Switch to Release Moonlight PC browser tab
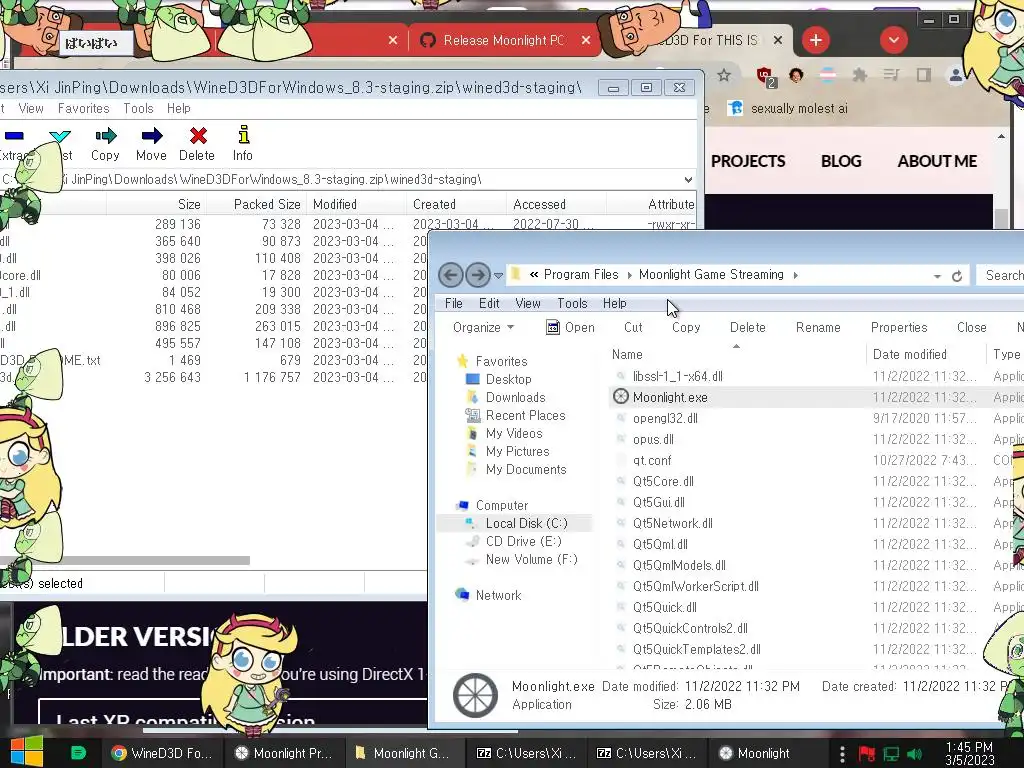 tap(503, 40)
